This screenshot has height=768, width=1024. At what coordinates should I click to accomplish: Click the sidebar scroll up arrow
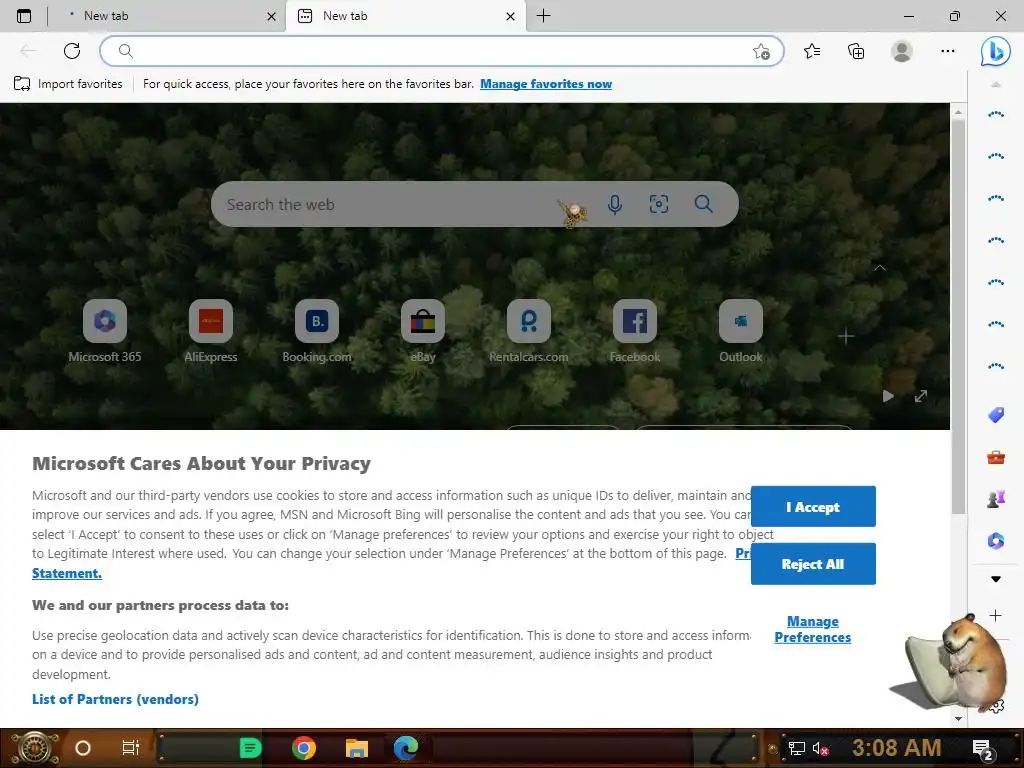tap(995, 84)
